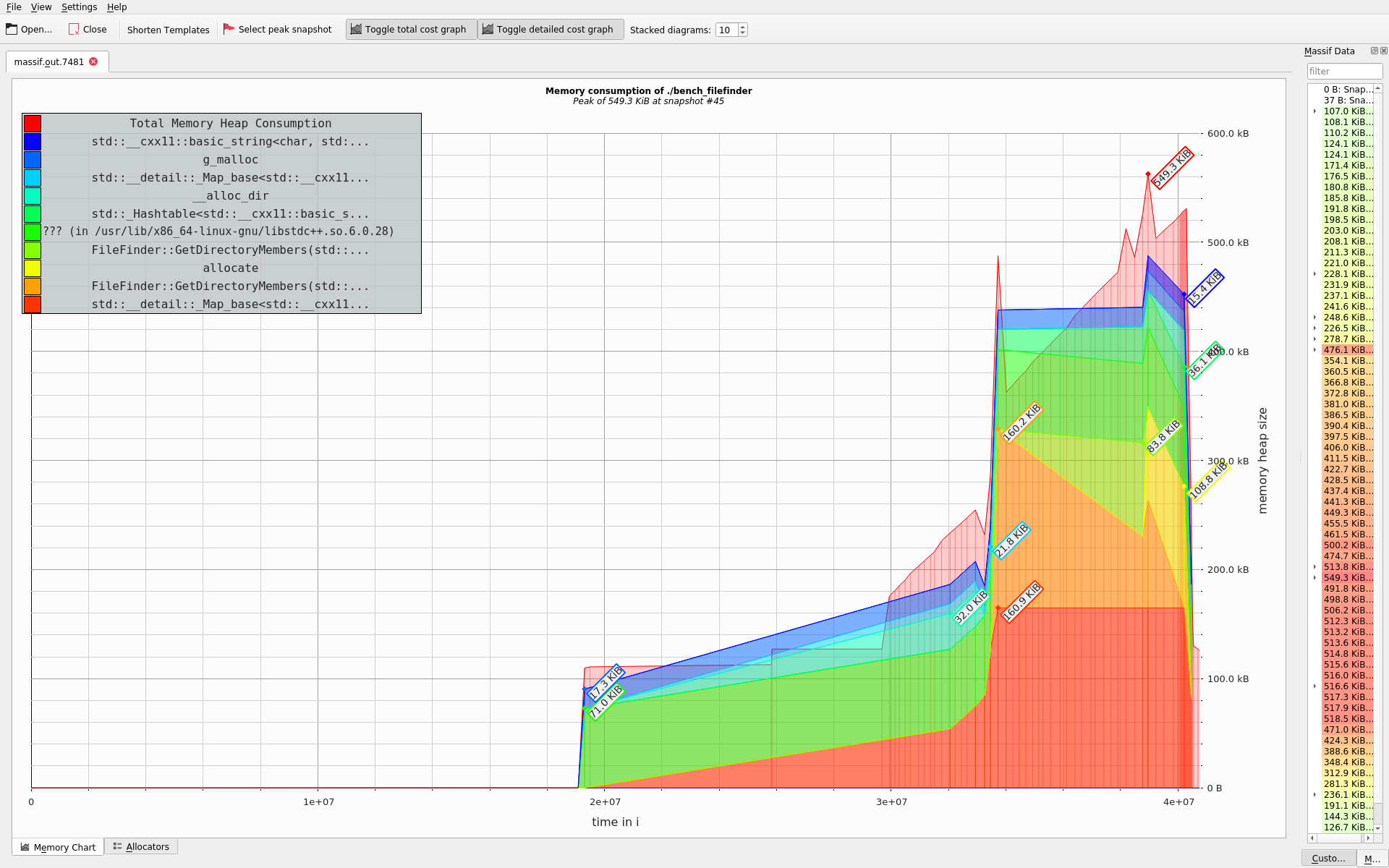Image resolution: width=1389 pixels, height=868 pixels.
Task: Open a massif data file
Action: click(29, 29)
